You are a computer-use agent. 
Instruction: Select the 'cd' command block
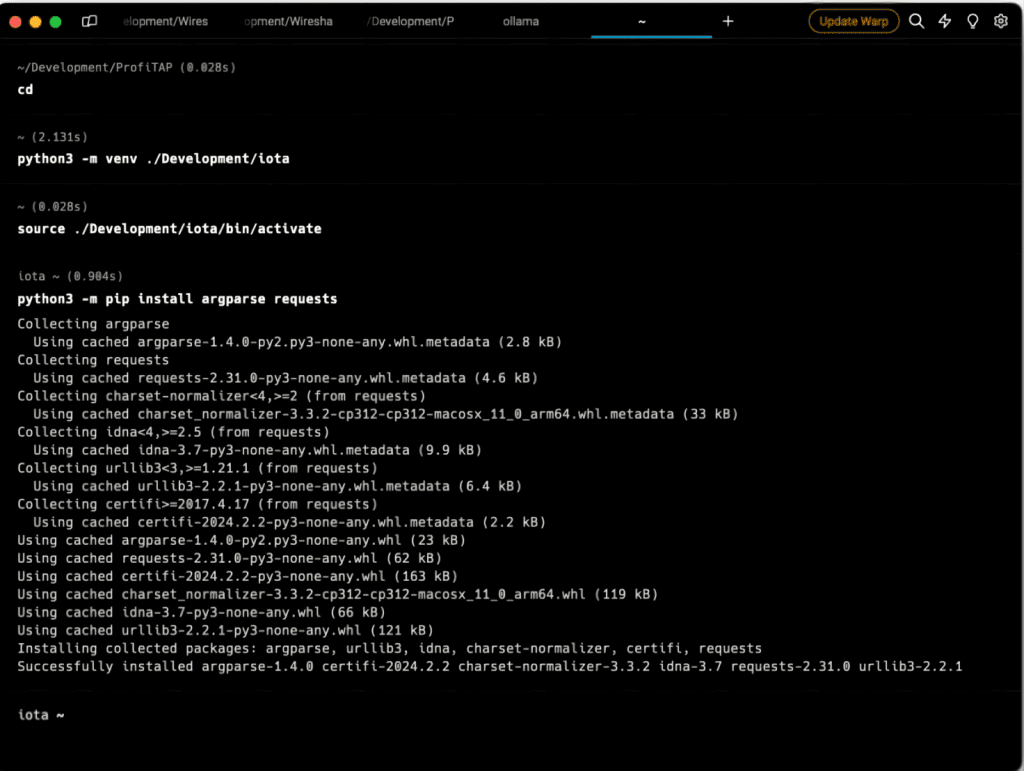25,89
